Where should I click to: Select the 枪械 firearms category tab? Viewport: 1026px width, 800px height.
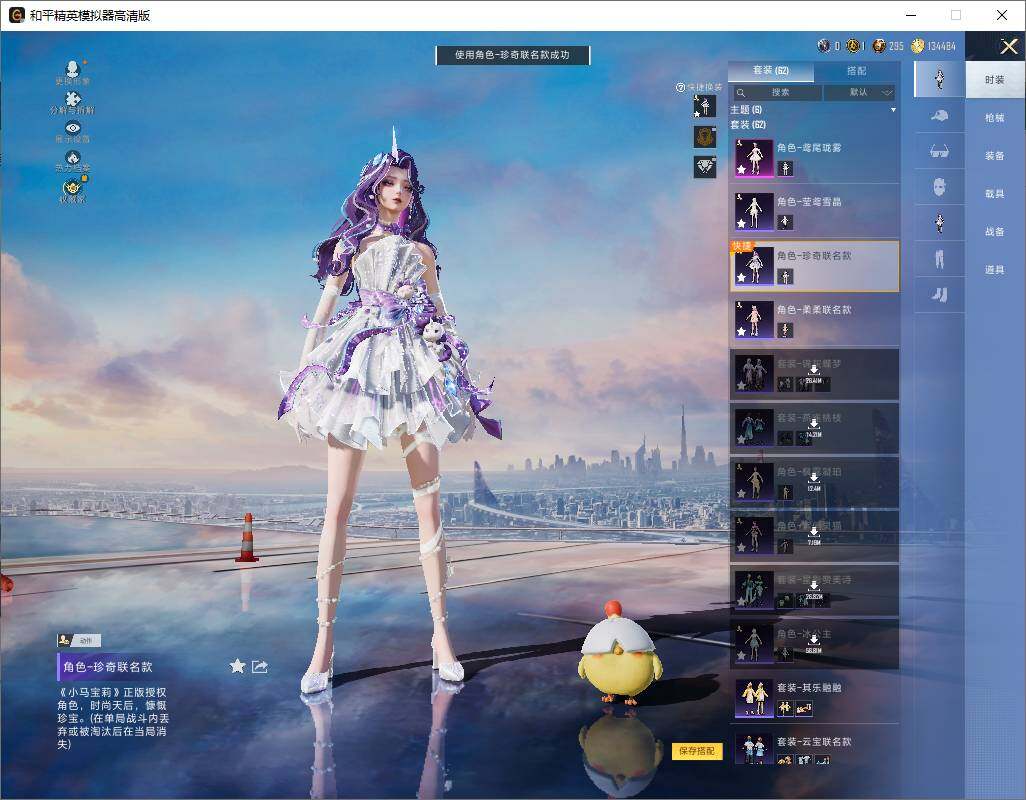click(x=995, y=118)
